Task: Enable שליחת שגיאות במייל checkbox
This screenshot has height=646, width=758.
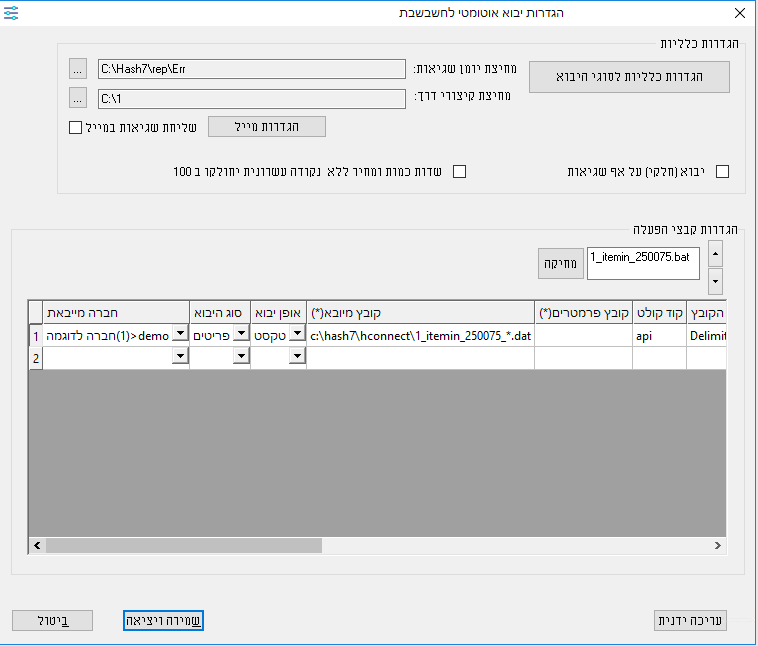Action: pos(75,128)
